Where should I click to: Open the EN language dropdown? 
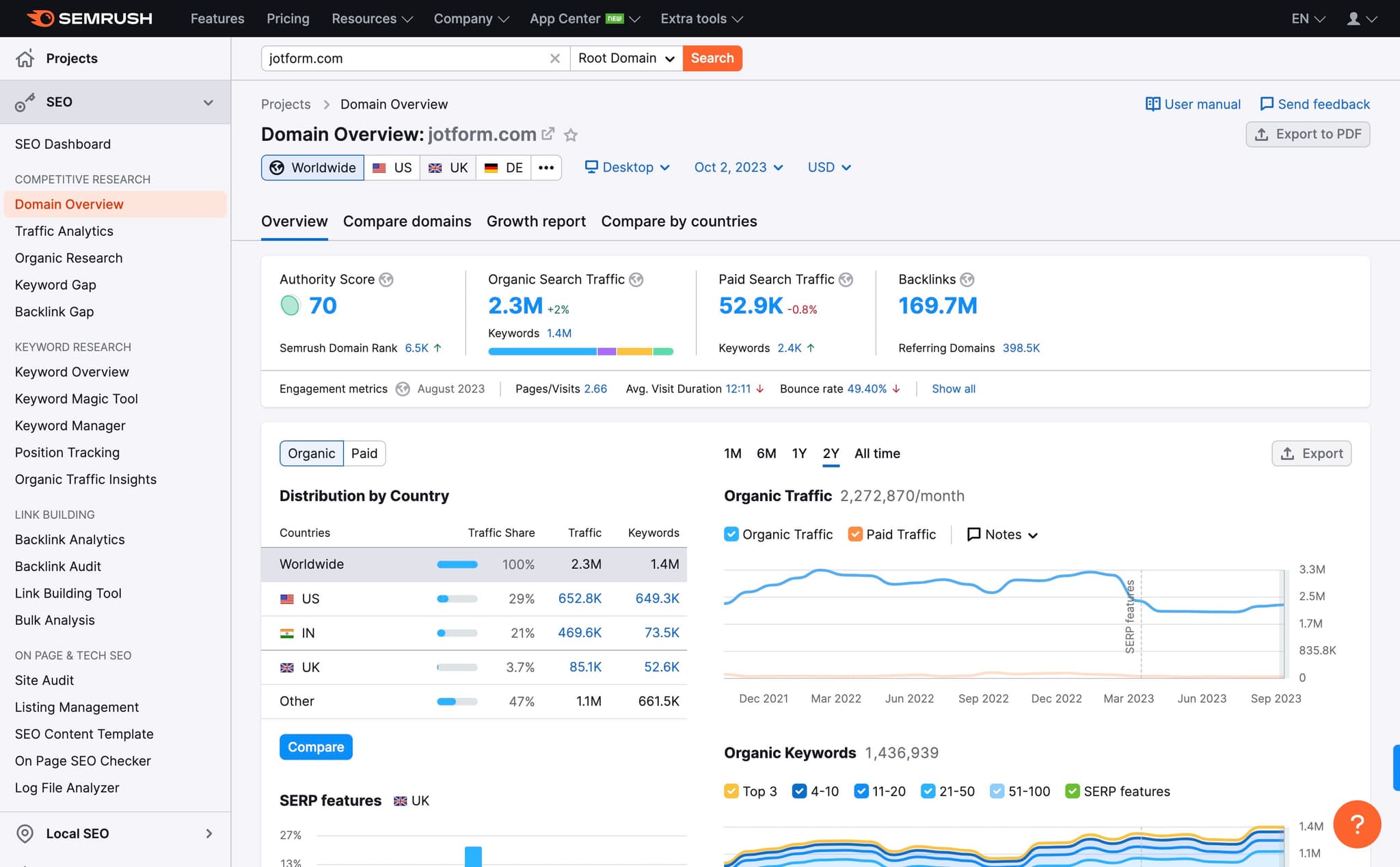1308,18
